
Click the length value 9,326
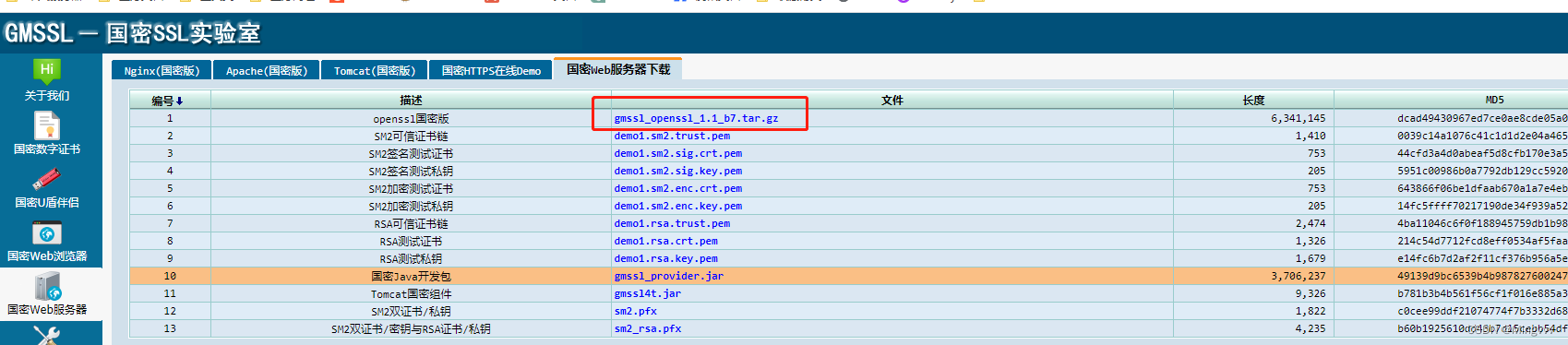[1311, 294]
